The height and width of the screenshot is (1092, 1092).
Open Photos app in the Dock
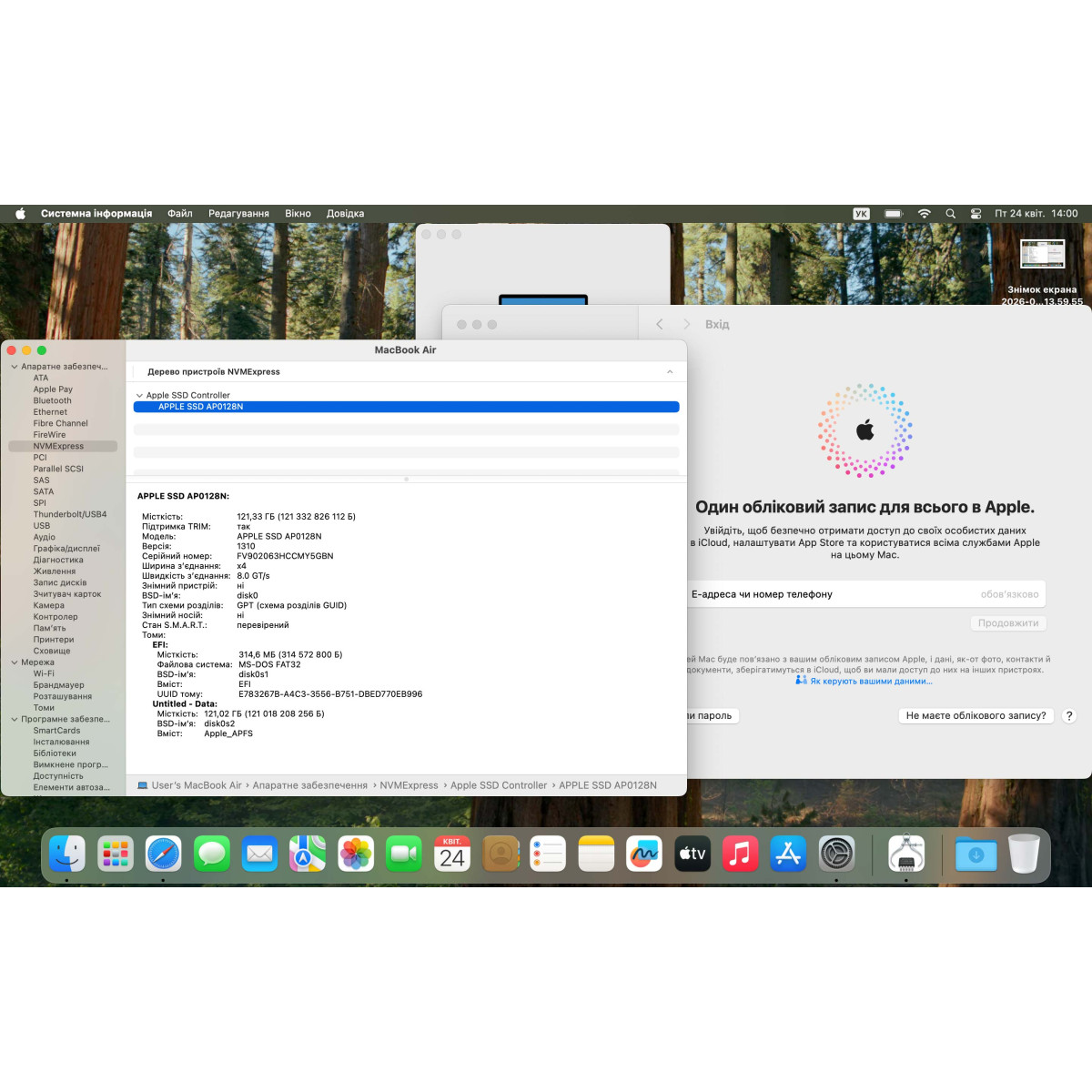(x=356, y=854)
